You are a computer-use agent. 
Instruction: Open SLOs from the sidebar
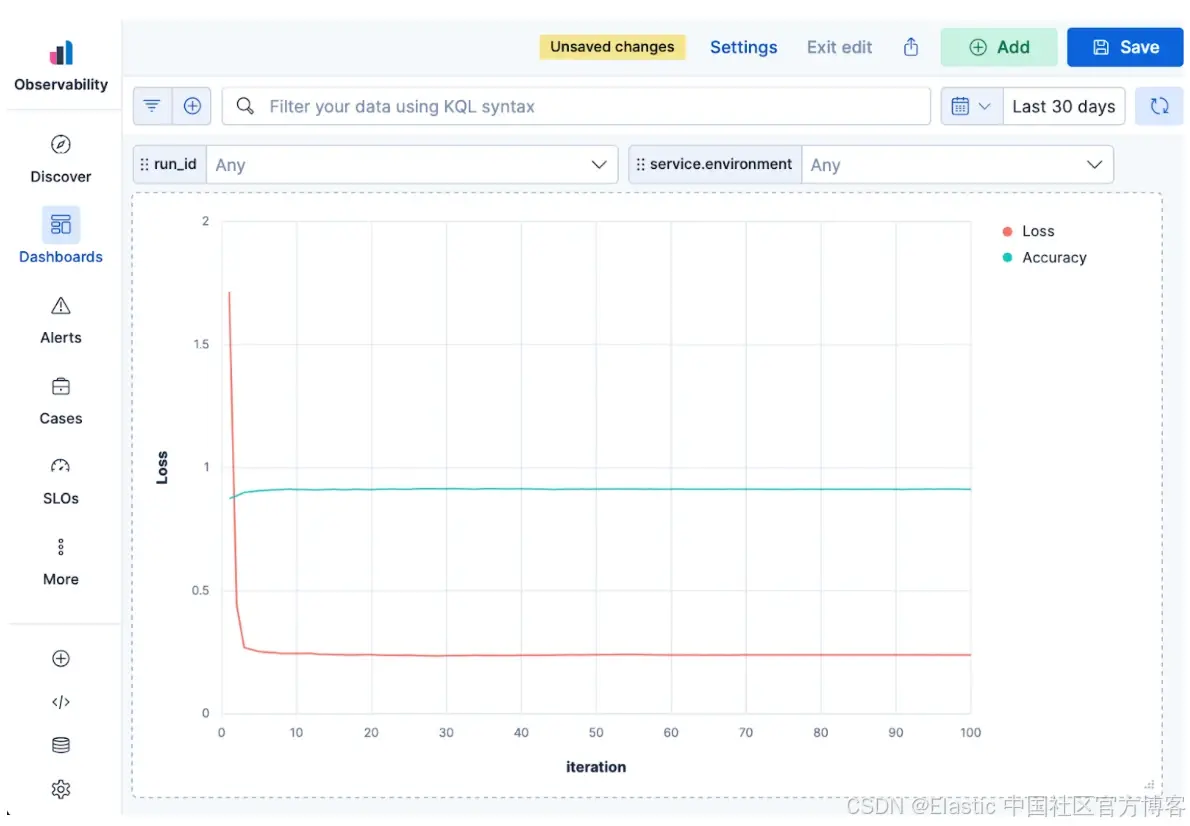[61, 481]
